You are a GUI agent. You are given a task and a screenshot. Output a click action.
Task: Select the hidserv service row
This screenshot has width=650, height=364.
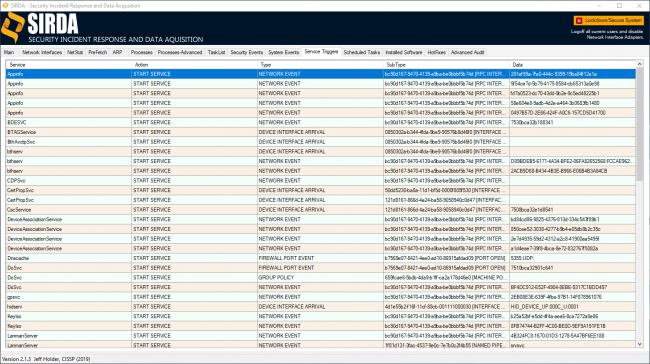[x=320, y=307]
